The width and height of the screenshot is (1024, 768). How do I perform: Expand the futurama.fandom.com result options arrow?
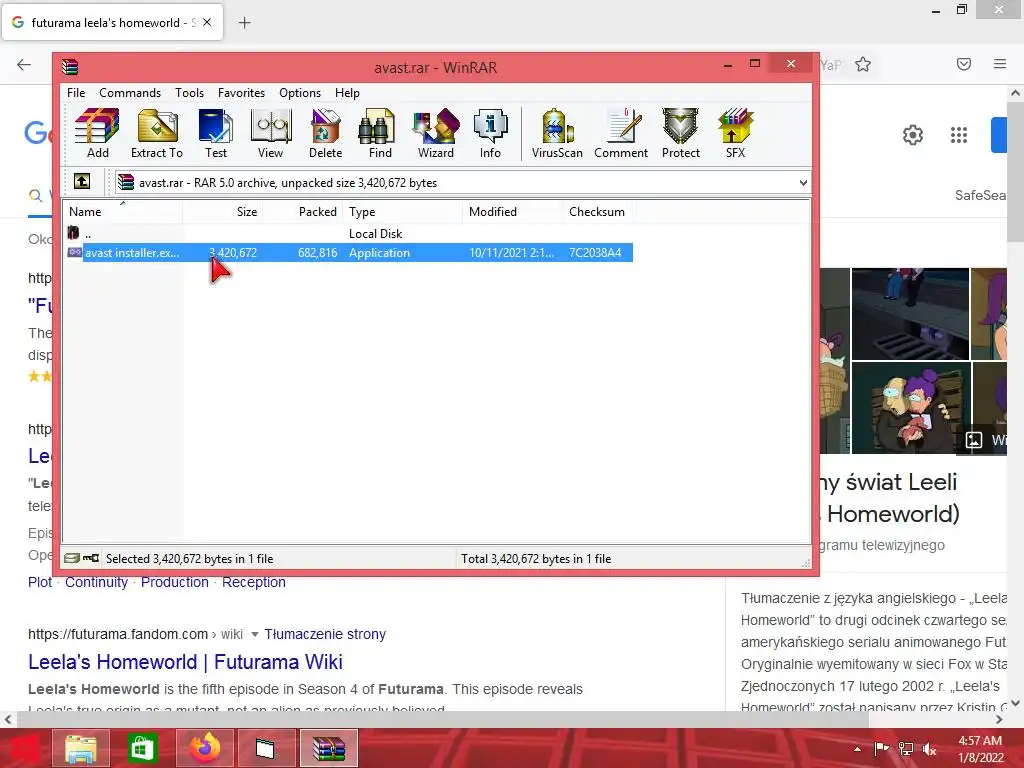(255, 634)
